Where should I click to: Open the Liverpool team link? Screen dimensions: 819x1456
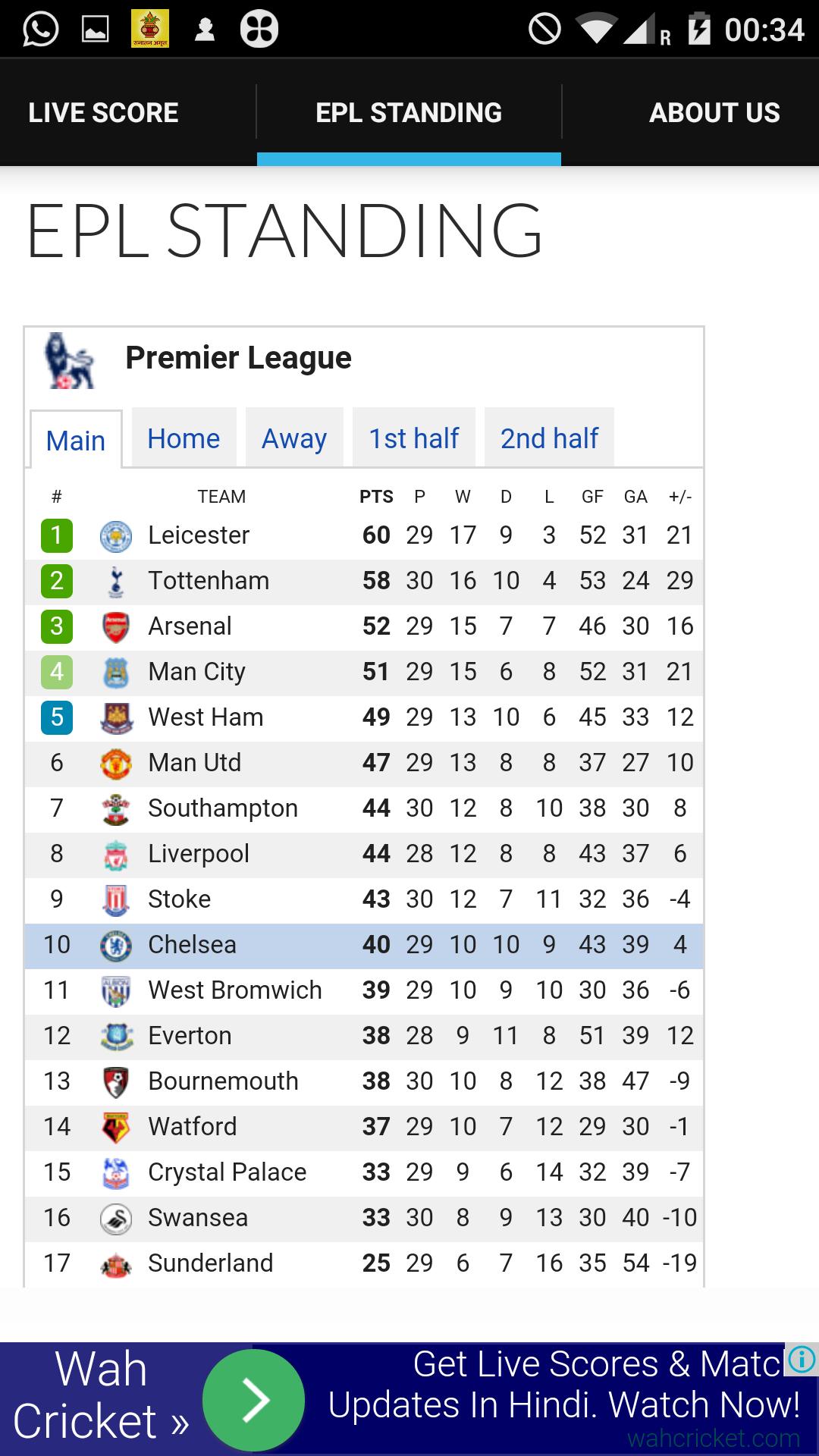pyautogui.click(x=199, y=854)
